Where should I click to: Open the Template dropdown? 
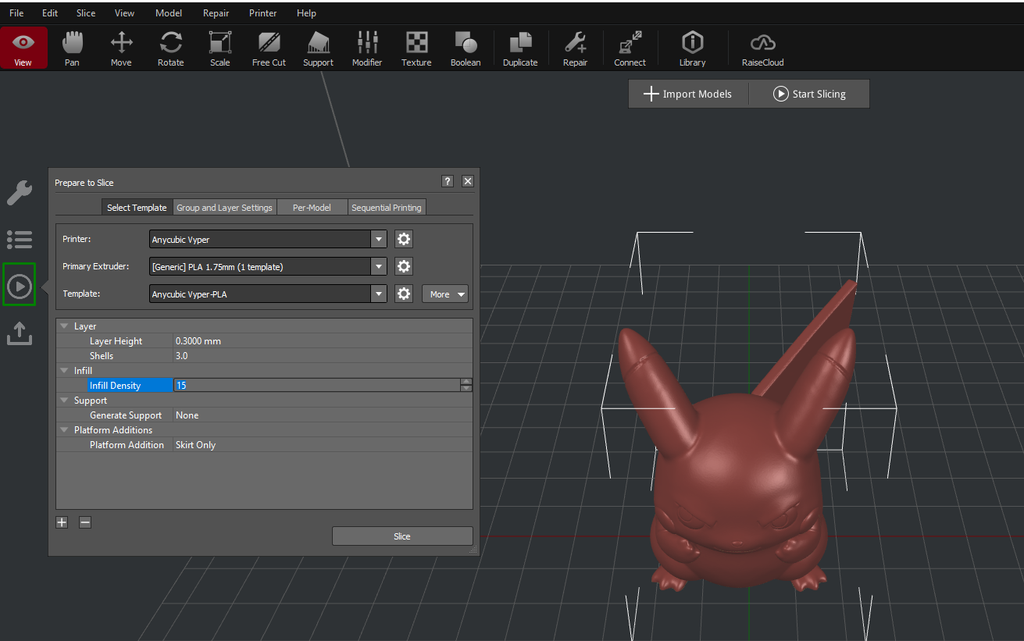(378, 293)
